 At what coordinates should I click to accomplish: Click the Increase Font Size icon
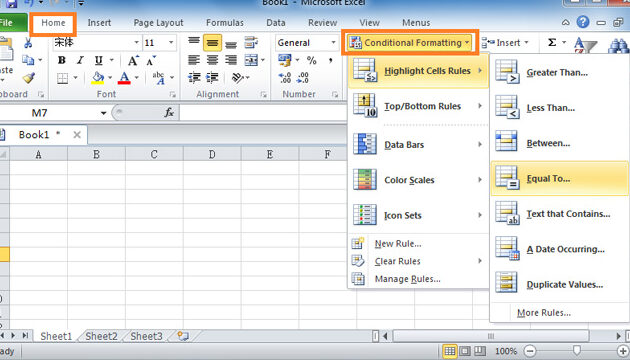(133, 61)
